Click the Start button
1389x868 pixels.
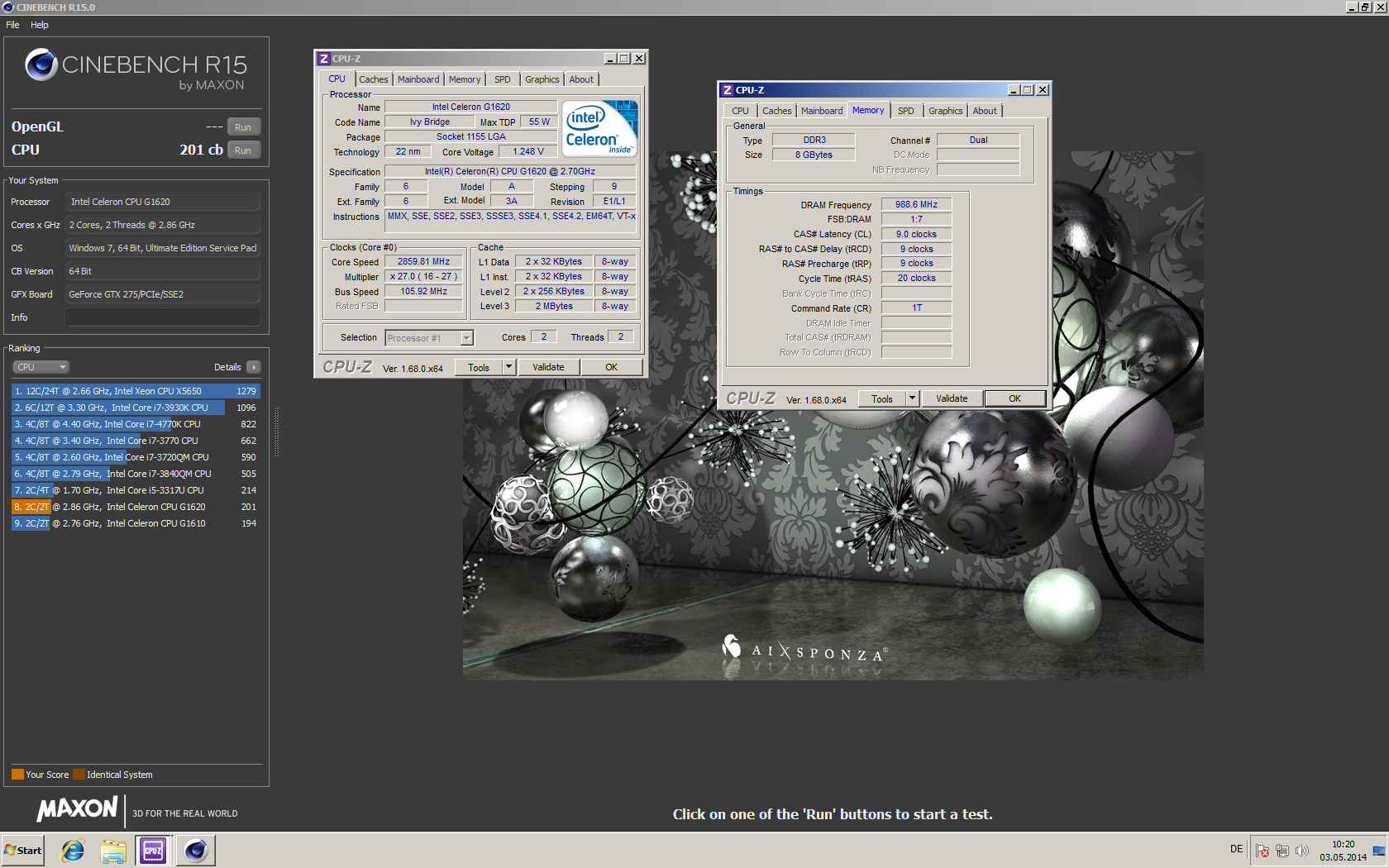[x=22, y=850]
